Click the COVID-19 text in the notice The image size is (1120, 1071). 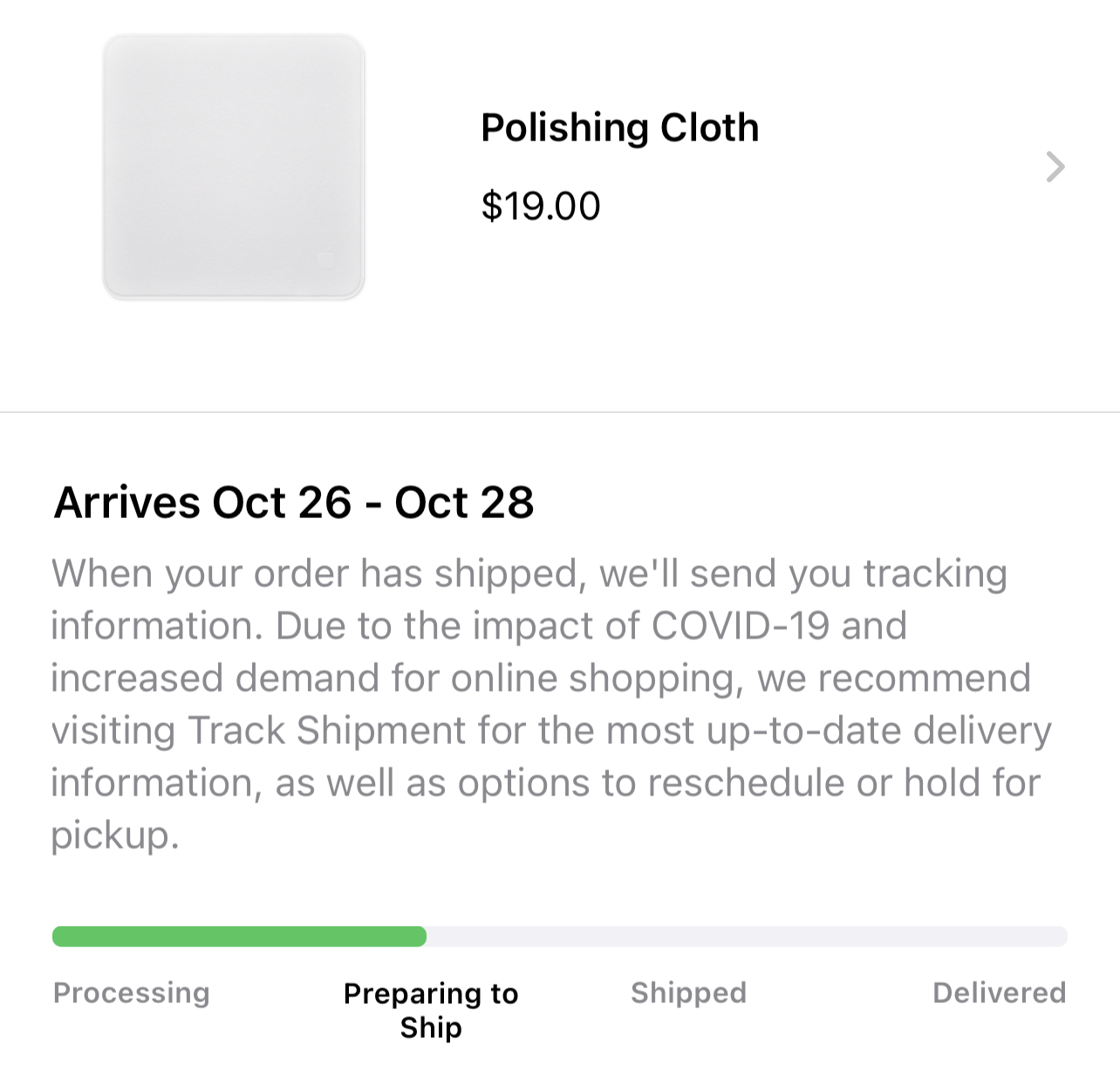coord(741,626)
